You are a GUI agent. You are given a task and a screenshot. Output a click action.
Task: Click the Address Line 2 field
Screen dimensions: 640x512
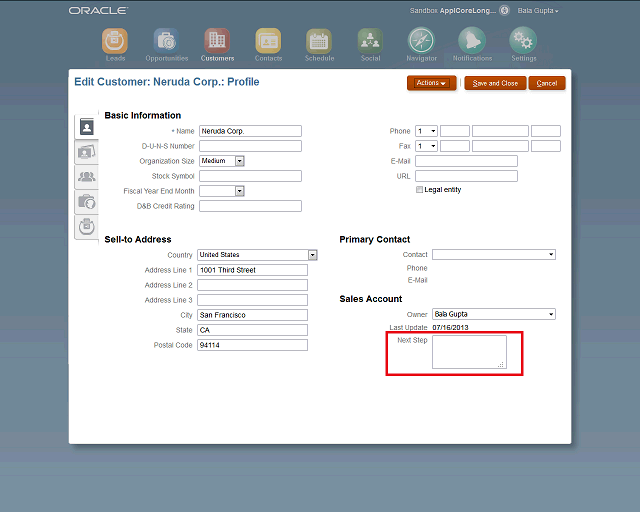[x=252, y=285]
